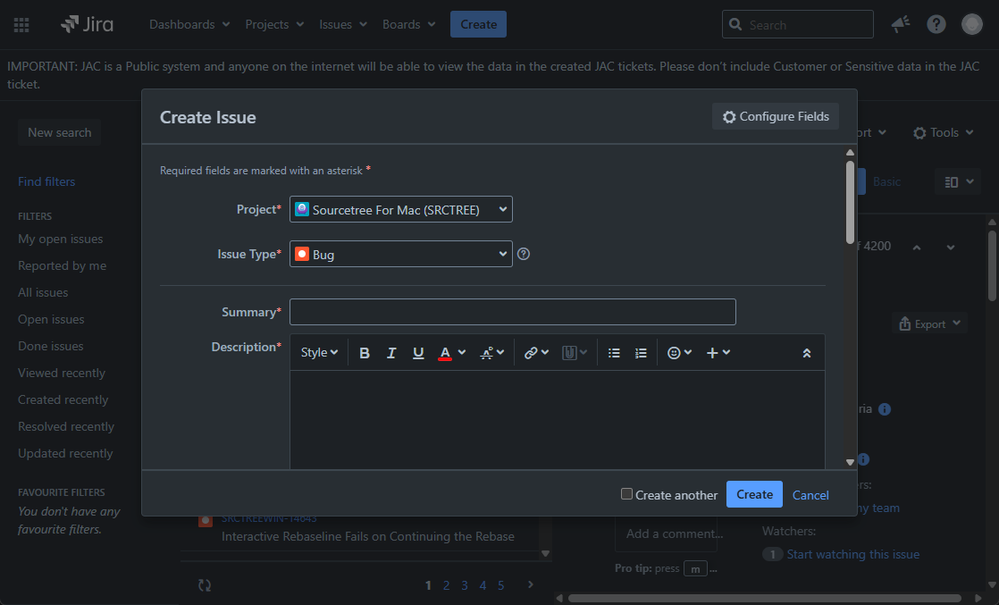Select the Done issues filter
The width and height of the screenshot is (999, 605).
click(x=50, y=346)
